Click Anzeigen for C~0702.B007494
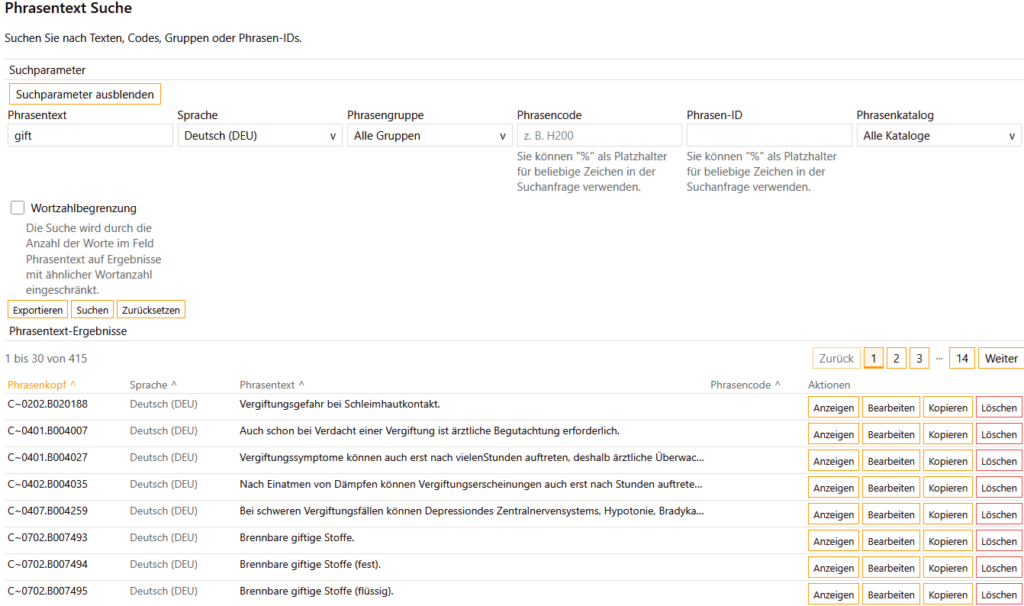The width and height of the screenshot is (1024, 606). [833, 568]
